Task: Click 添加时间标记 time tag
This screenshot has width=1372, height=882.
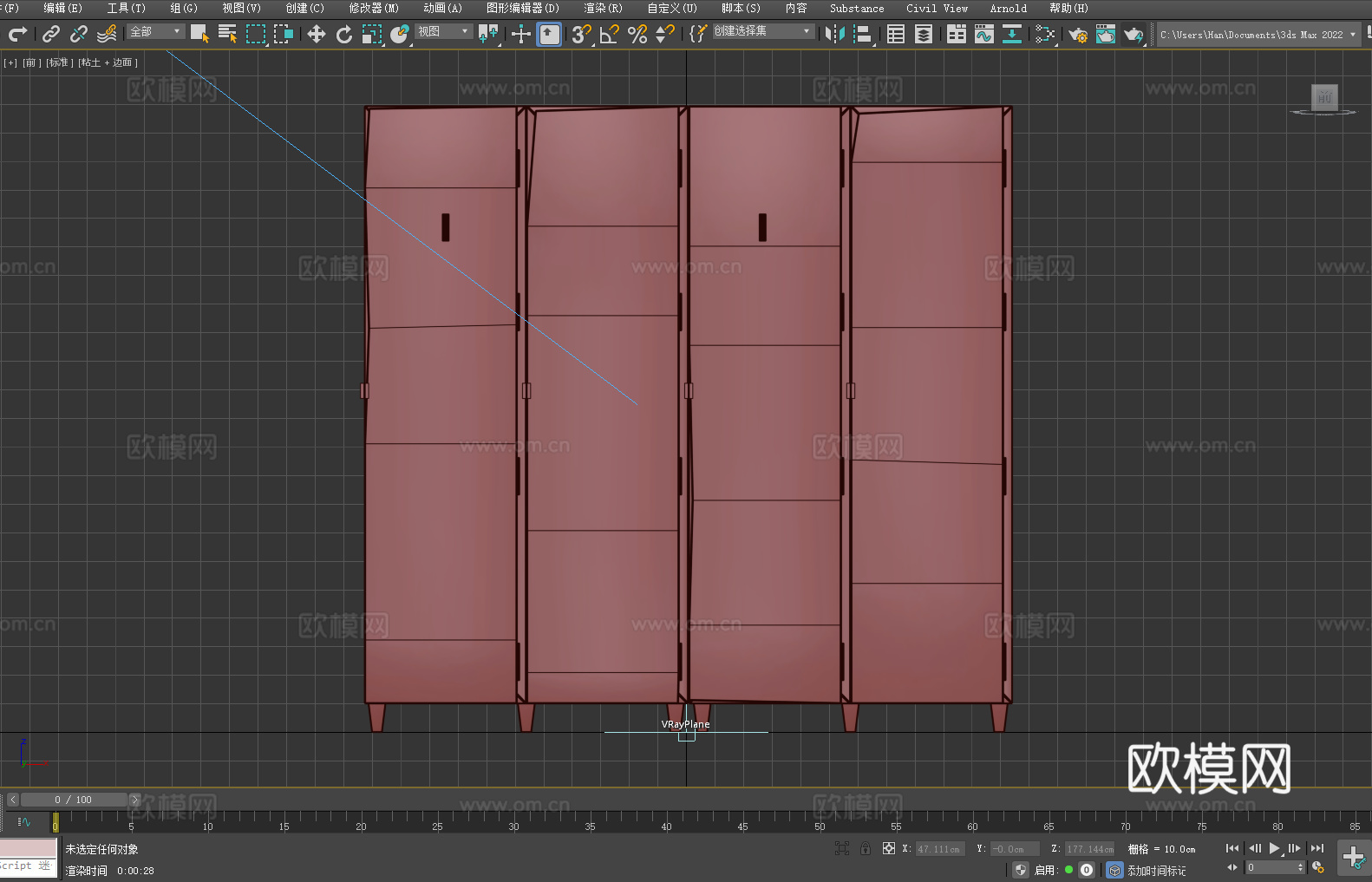Action: pos(1156,870)
